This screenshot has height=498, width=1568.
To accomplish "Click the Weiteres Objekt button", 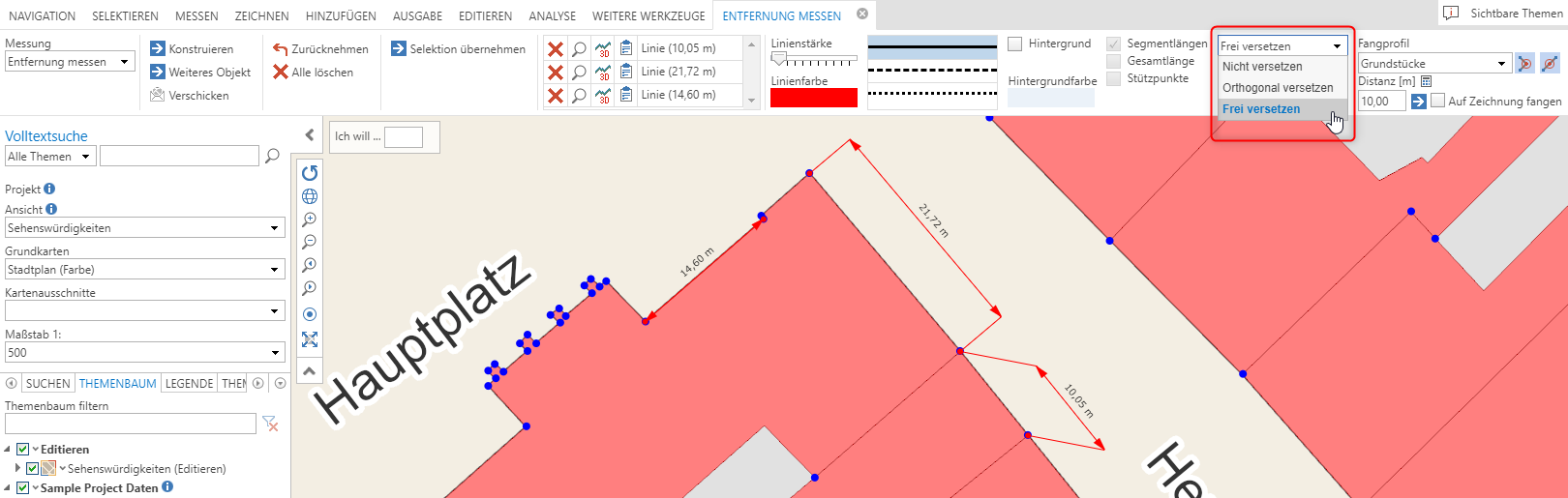I will (200, 73).
